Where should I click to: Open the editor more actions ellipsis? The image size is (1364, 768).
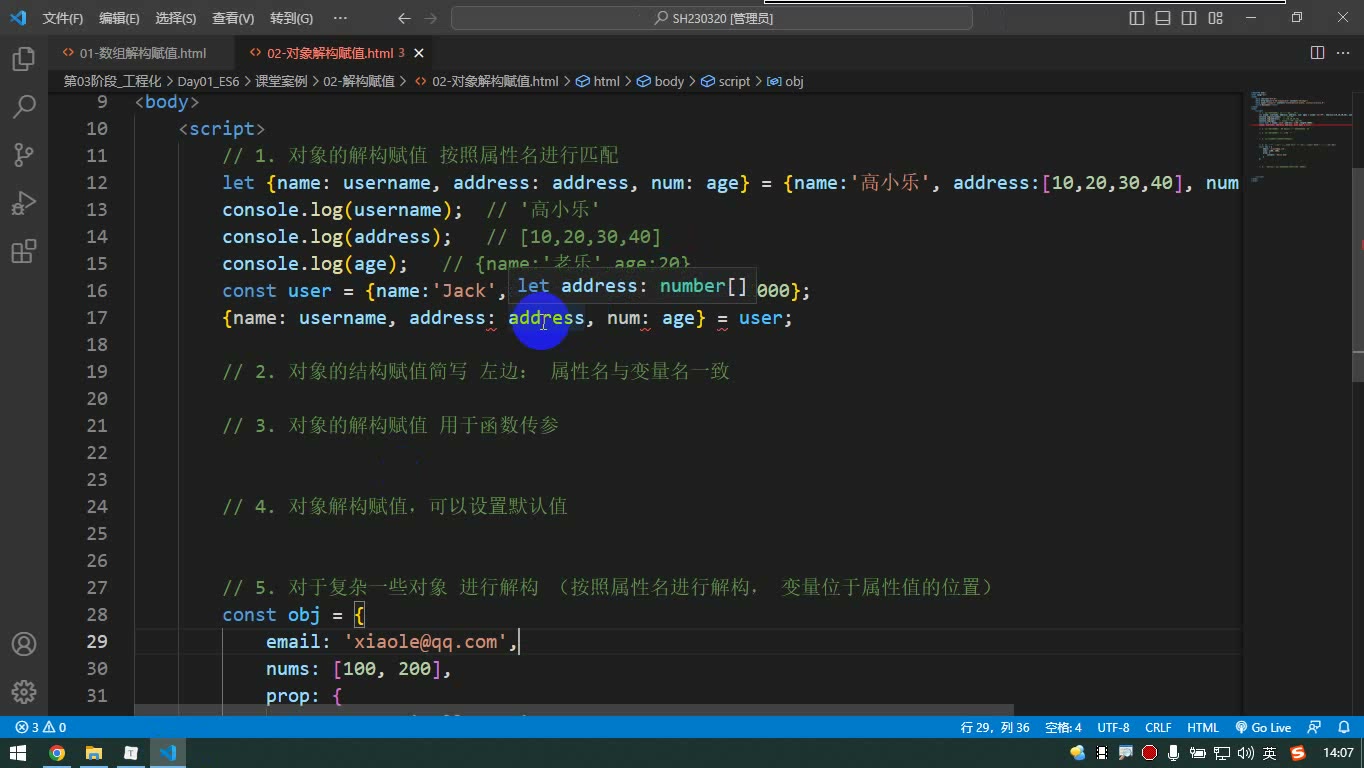[1343, 53]
